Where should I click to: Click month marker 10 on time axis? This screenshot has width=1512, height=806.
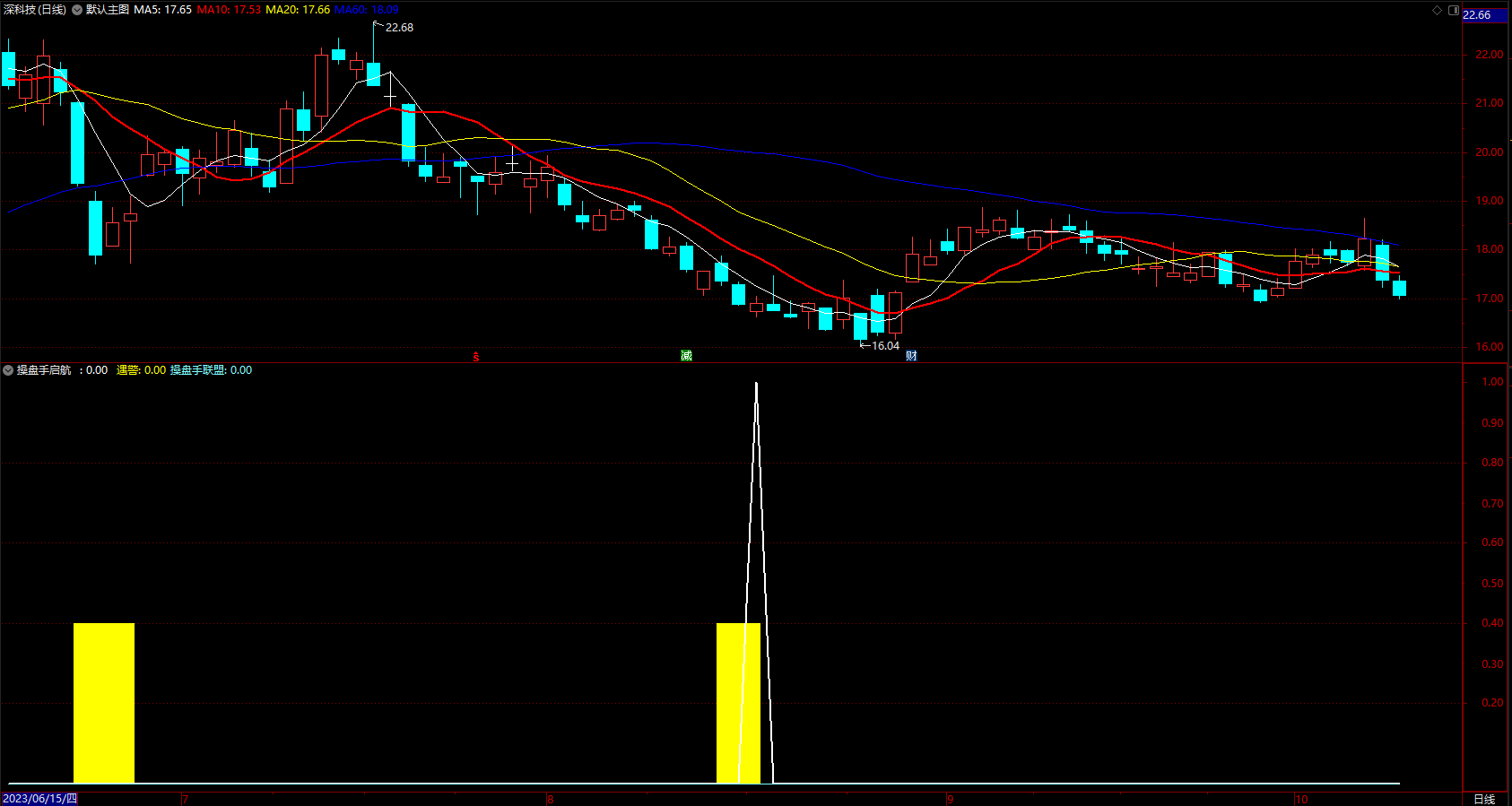pyautogui.click(x=1301, y=799)
